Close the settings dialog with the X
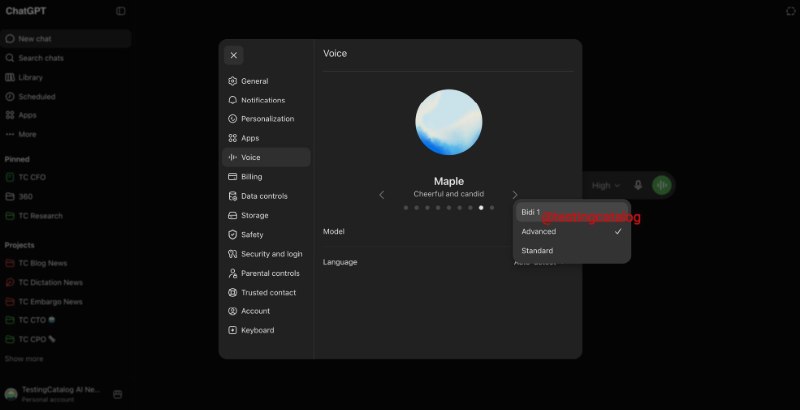 coord(234,55)
